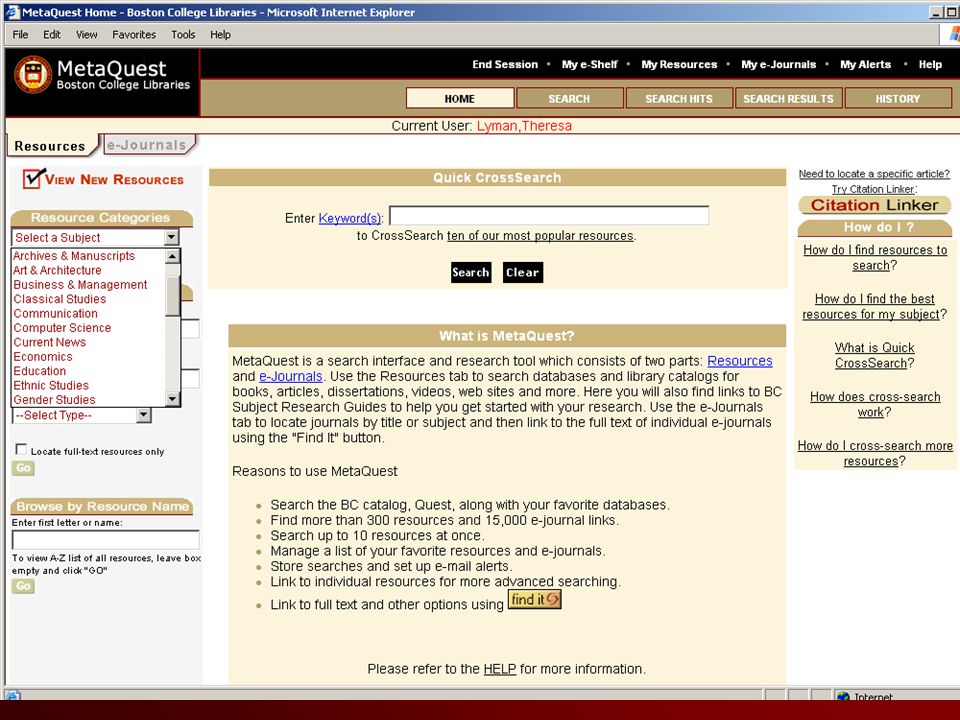This screenshot has width=960, height=720.
Task: Select Economics subject
Action: pos(43,356)
